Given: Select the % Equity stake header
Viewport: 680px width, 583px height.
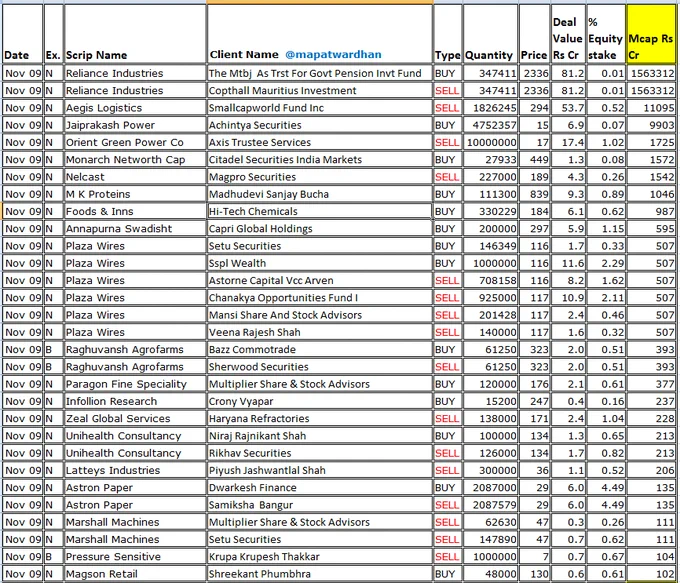Looking at the screenshot, I should [x=606, y=34].
